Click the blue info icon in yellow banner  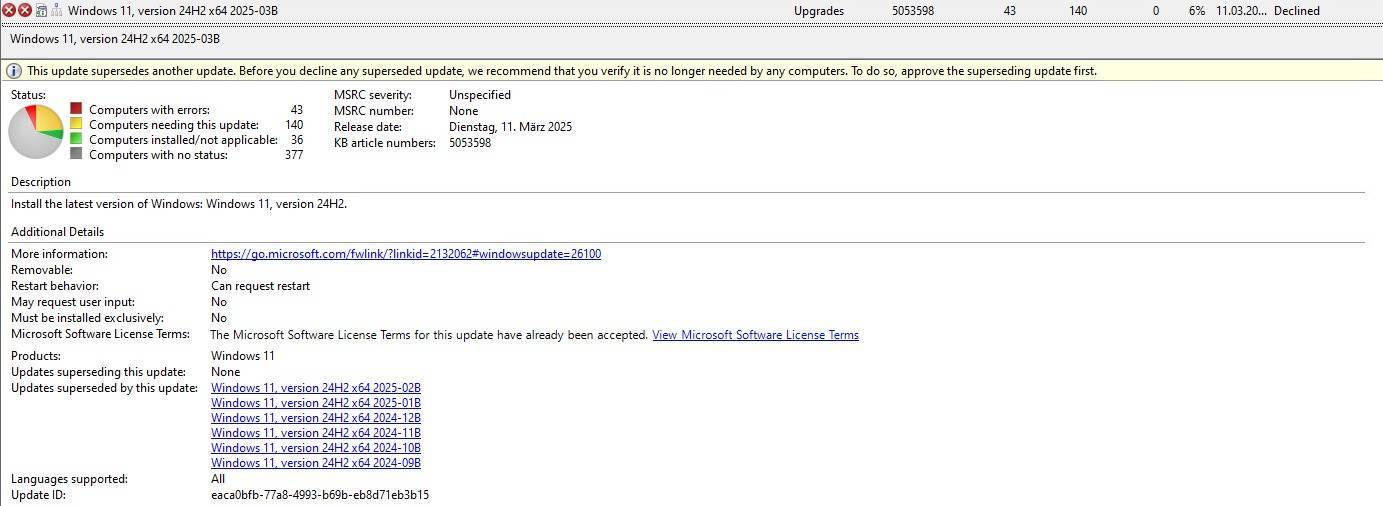pos(15,71)
